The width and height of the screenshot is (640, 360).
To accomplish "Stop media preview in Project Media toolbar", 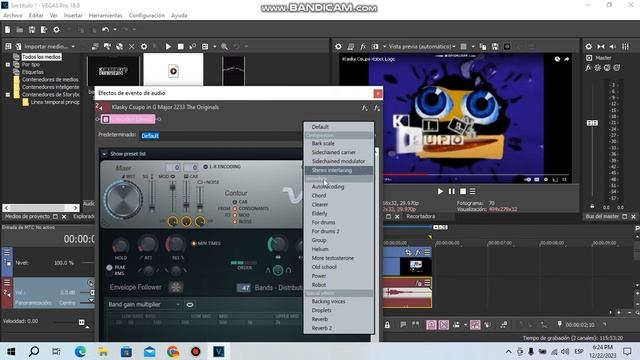I will (180, 47).
